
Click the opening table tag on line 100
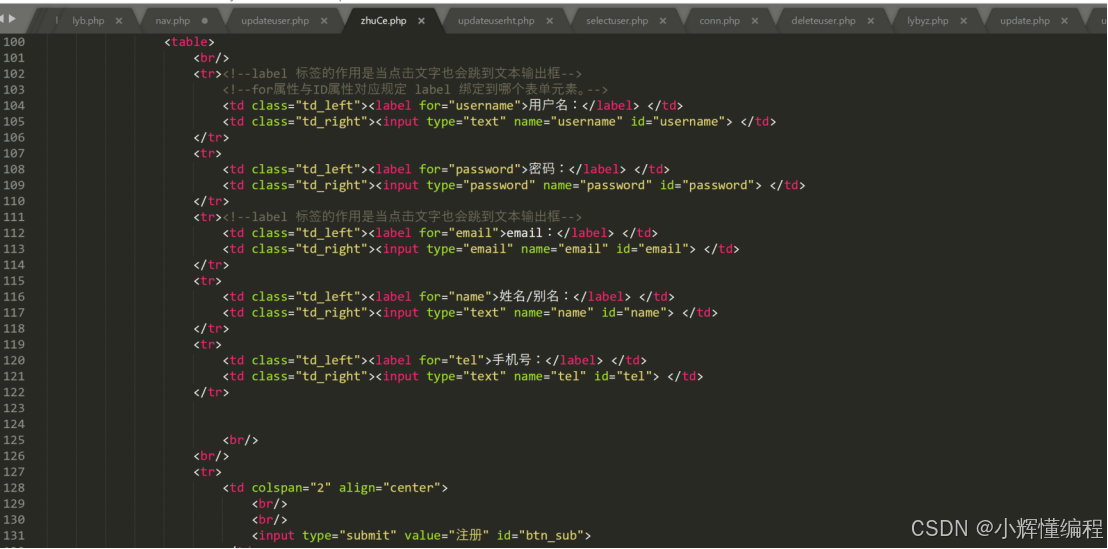(189, 42)
